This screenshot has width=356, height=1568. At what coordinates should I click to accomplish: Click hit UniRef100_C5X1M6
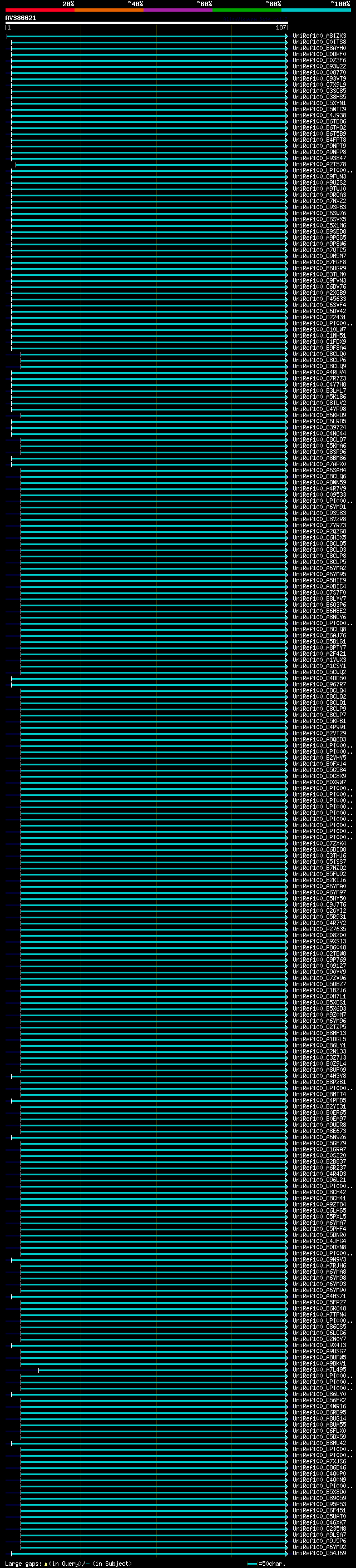319,226
